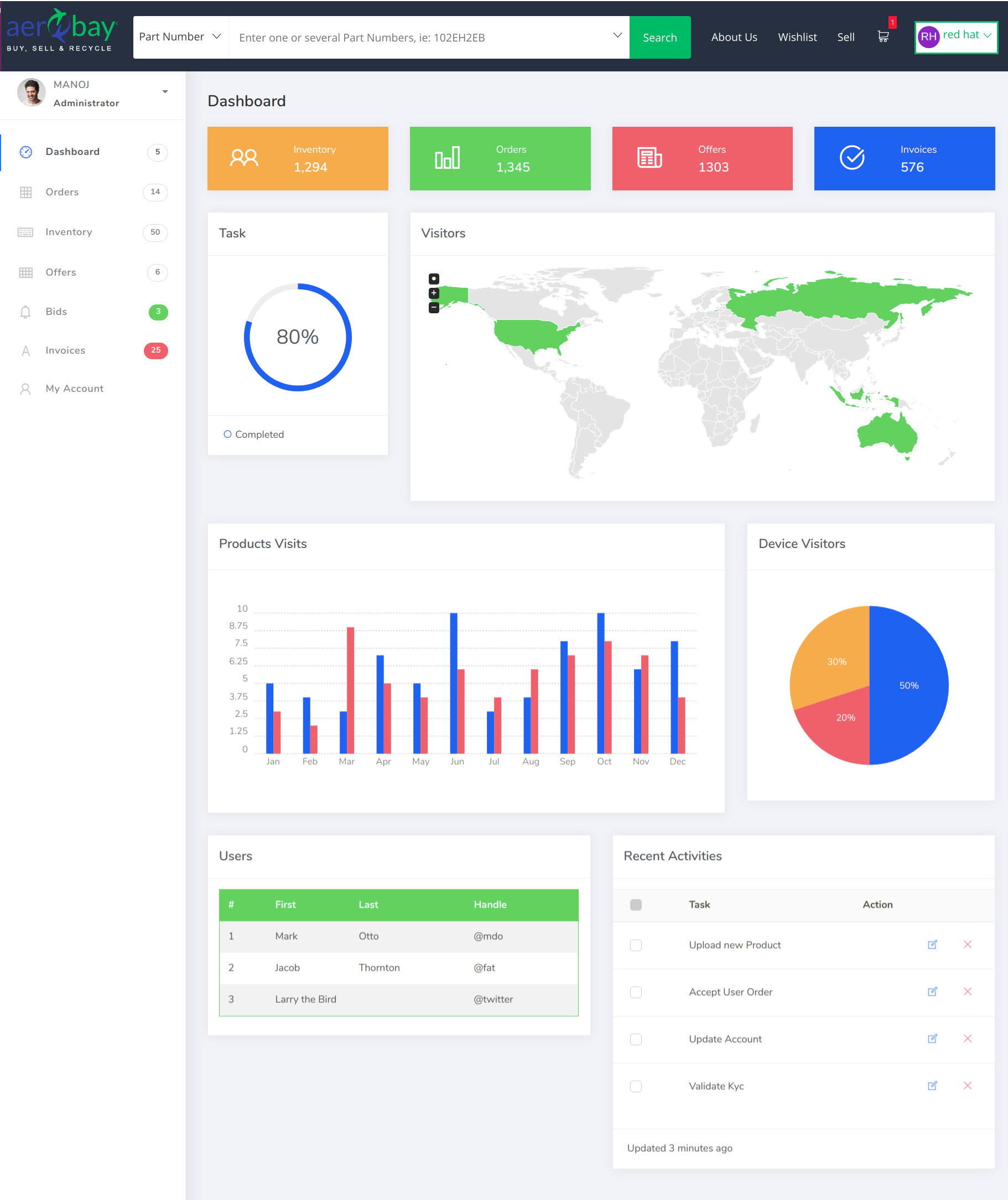
Task: Open Orders in the sidebar
Action: 63,192
